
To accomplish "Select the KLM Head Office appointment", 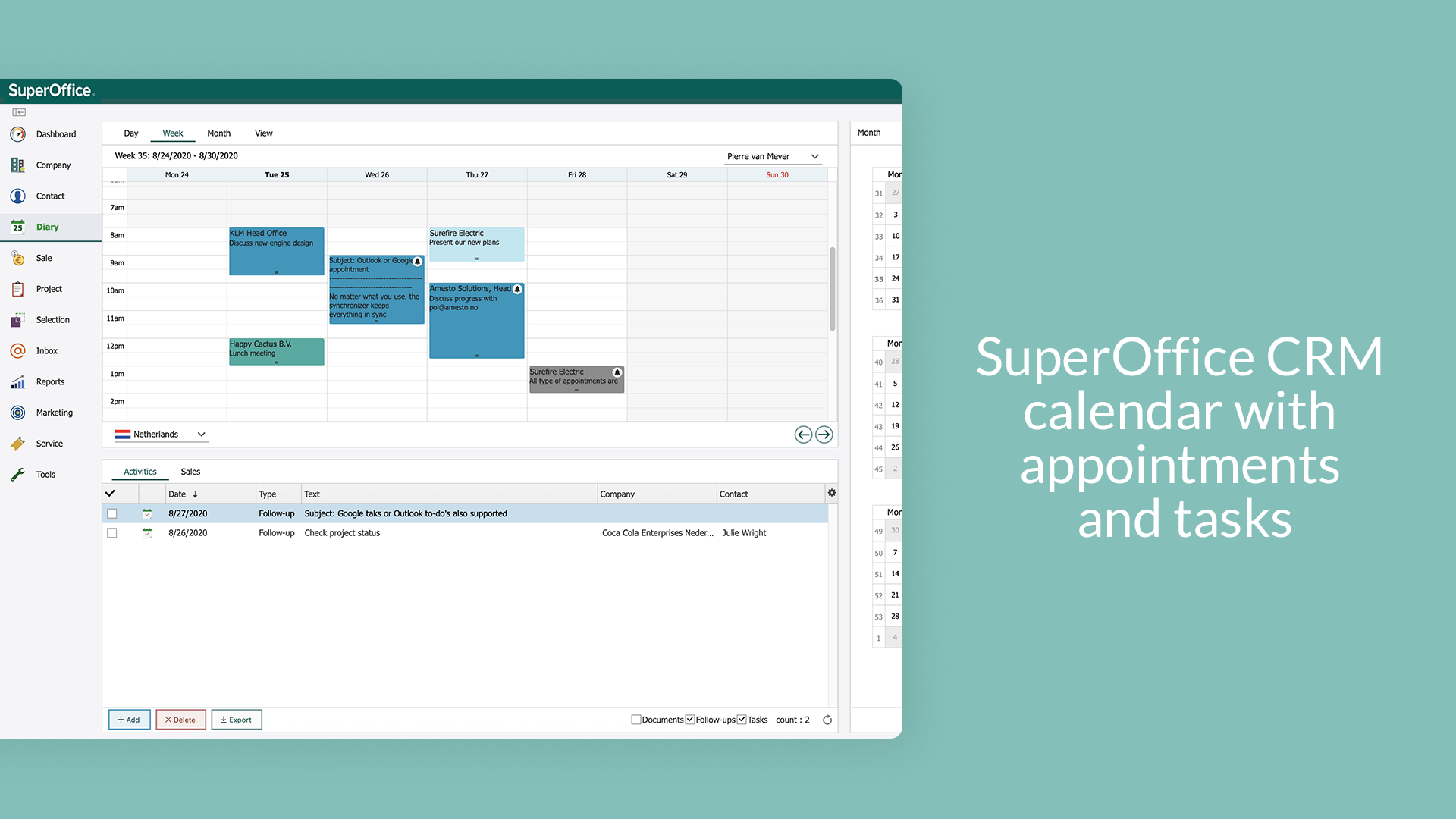I will pos(275,250).
